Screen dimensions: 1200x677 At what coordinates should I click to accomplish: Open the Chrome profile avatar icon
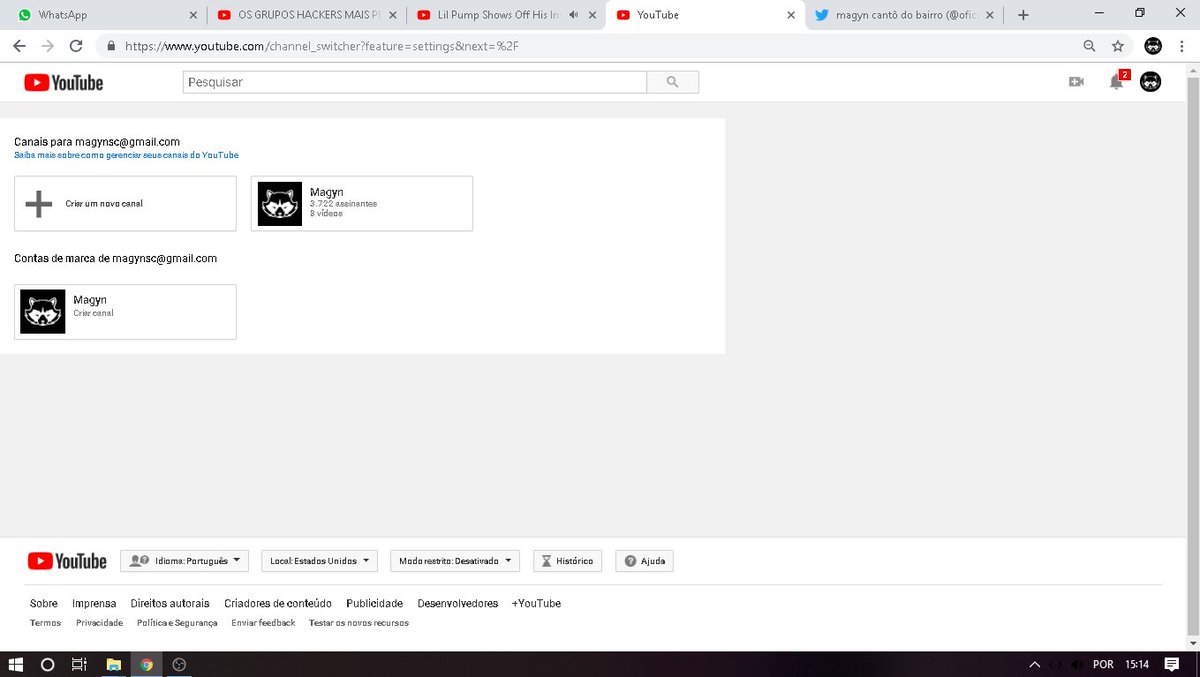click(x=1153, y=46)
